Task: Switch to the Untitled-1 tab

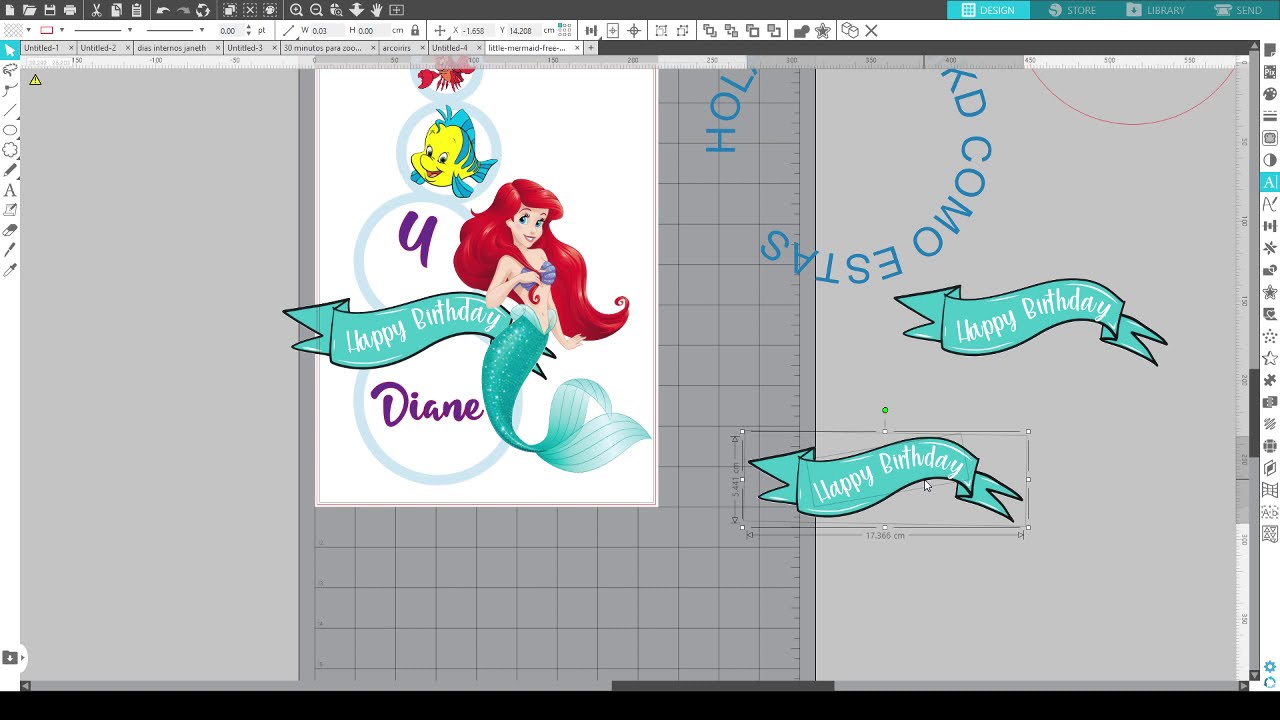Action: pyautogui.click(x=42, y=48)
